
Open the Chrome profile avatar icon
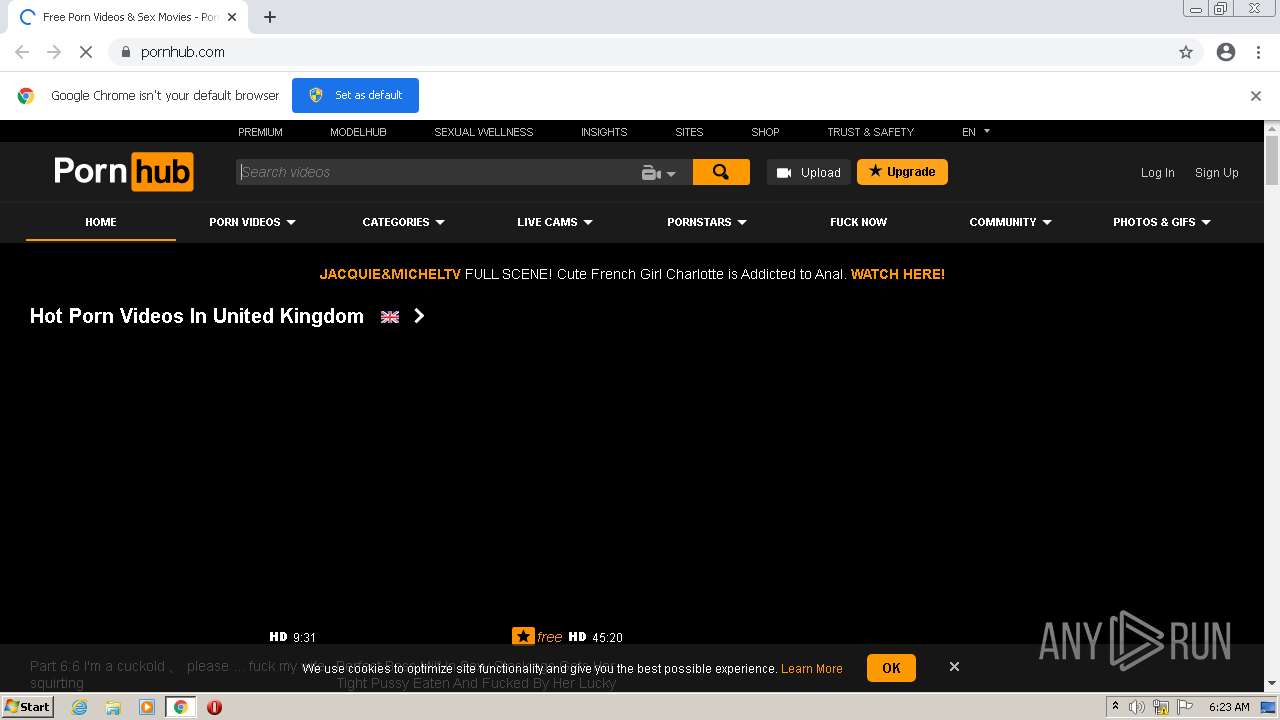click(1226, 52)
